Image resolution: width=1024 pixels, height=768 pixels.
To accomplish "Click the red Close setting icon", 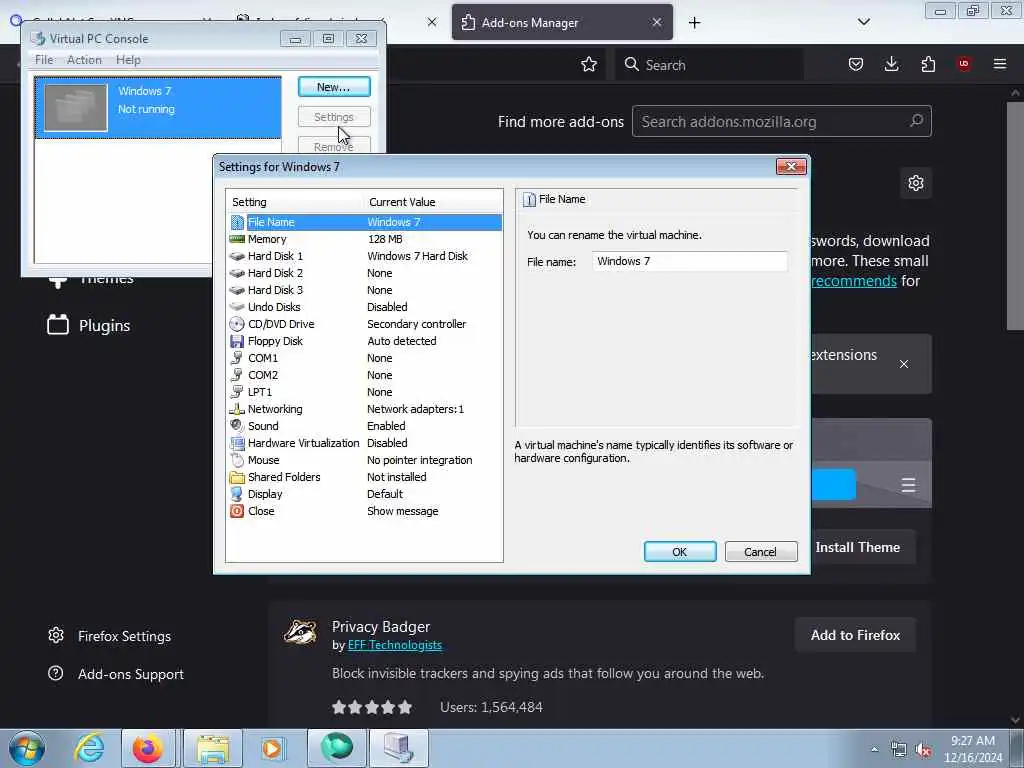I will (x=237, y=511).
